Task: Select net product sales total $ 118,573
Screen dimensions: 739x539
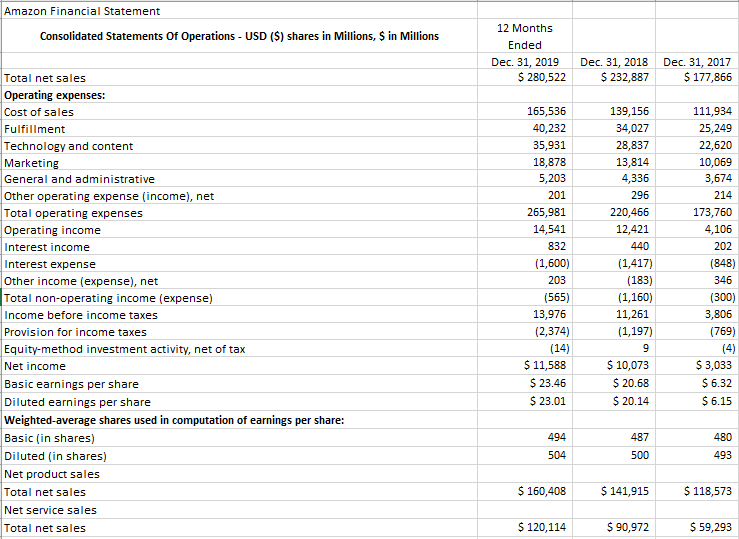Action: [708, 491]
